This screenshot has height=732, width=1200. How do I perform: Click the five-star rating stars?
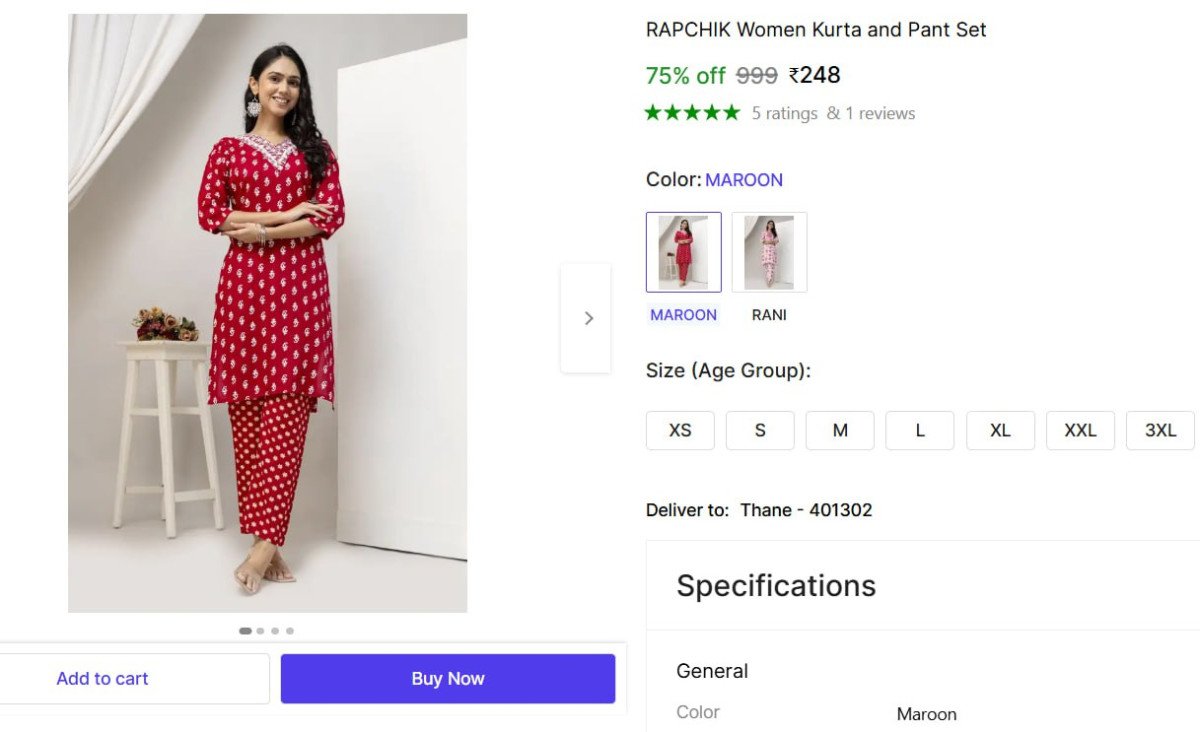click(x=691, y=112)
